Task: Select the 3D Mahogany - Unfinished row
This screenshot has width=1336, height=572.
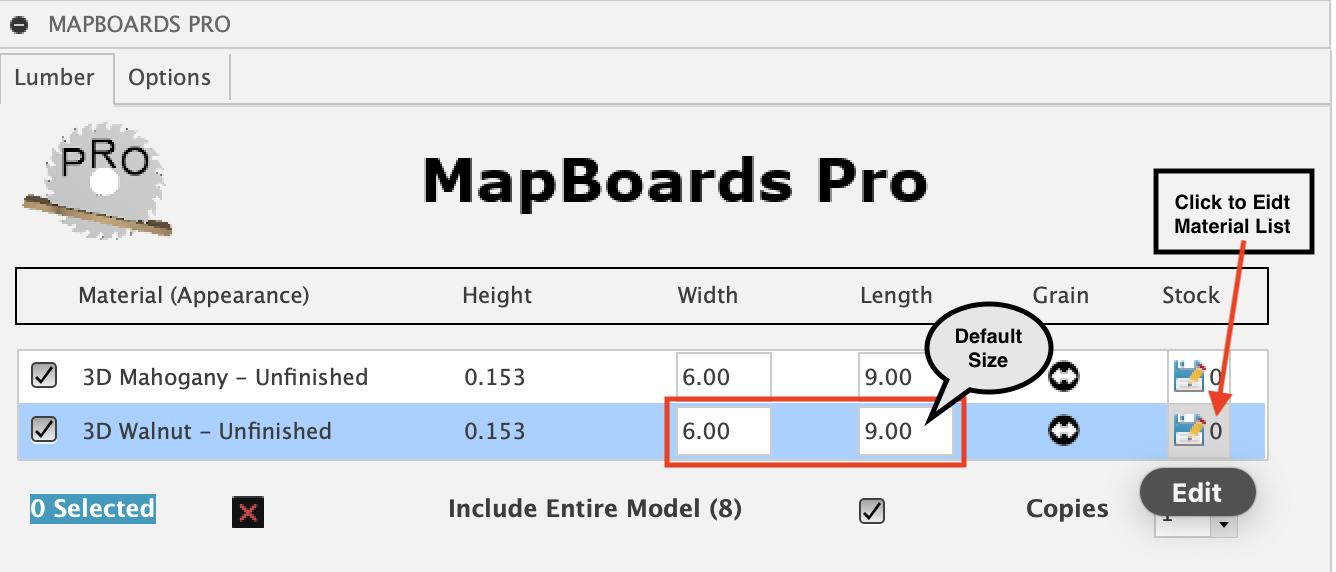Action: [x=225, y=377]
